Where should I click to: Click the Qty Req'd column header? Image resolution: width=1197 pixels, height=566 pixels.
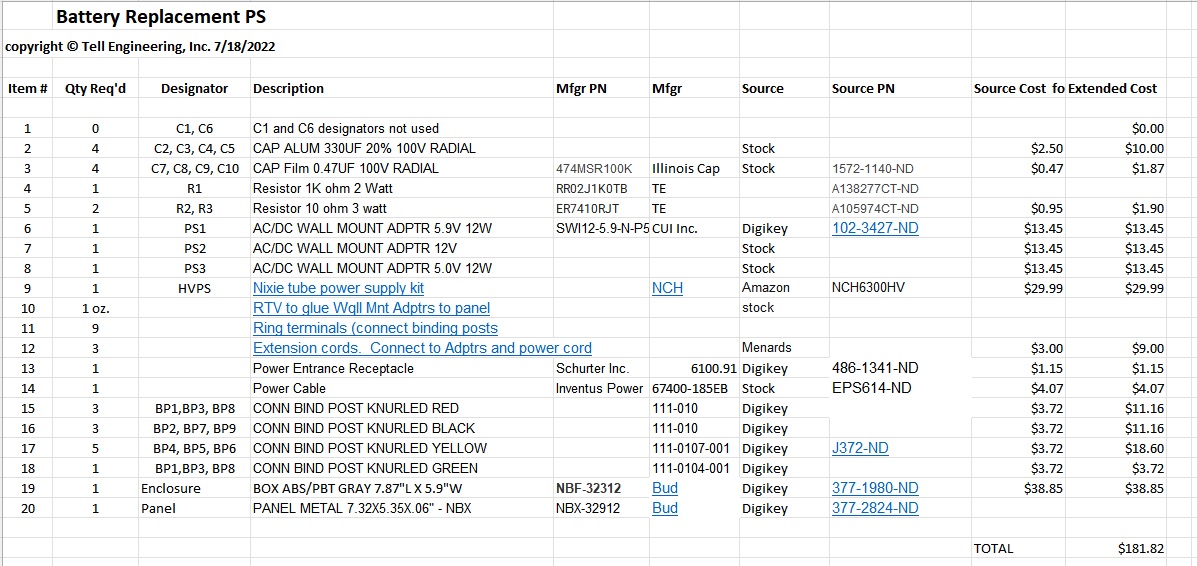(95, 88)
